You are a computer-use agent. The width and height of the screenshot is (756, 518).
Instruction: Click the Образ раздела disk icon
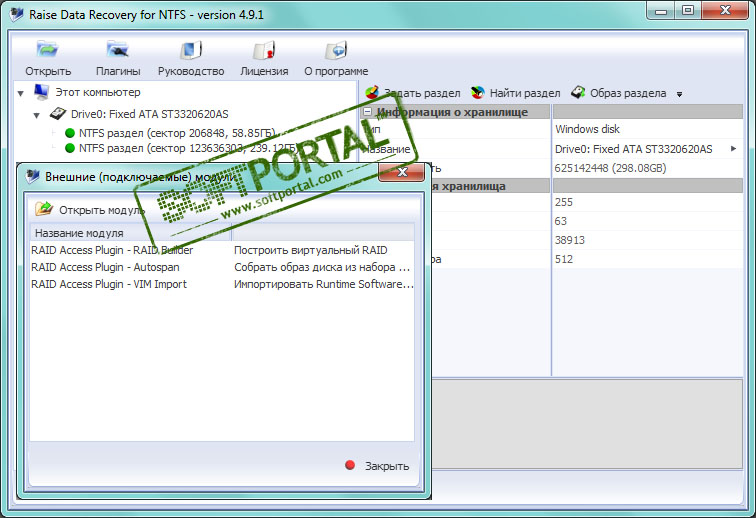point(578,92)
